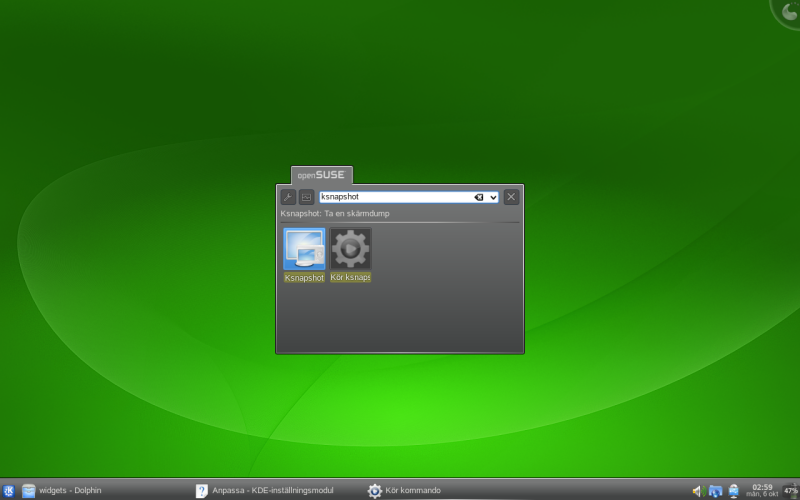Open volume mixer from speaker tray icon
800x500 pixels.
pos(698,491)
